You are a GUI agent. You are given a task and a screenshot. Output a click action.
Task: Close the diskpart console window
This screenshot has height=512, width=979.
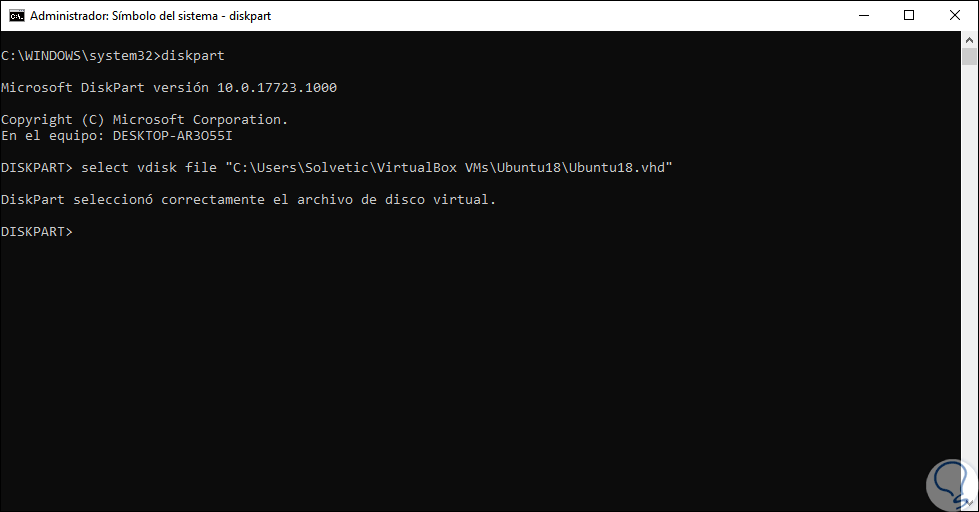pyautogui.click(x=955, y=16)
